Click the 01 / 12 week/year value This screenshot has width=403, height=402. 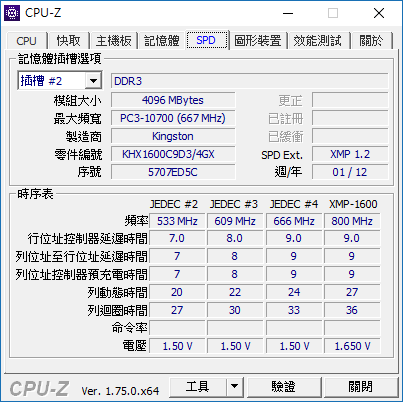350,172
